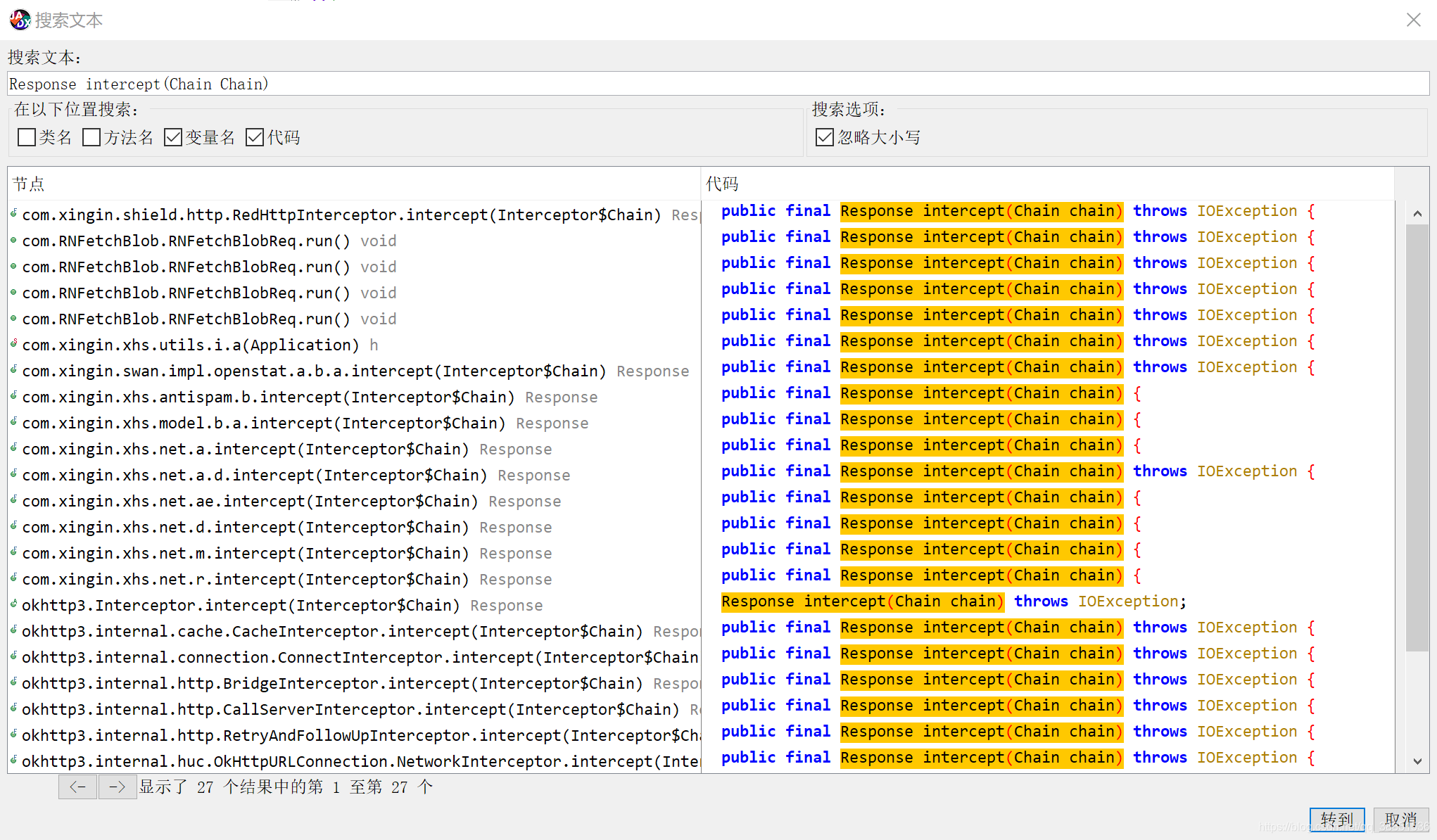The height and width of the screenshot is (840, 1437).
Task: Uncheck the 变量名 checkbox
Action: tap(173, 137)
